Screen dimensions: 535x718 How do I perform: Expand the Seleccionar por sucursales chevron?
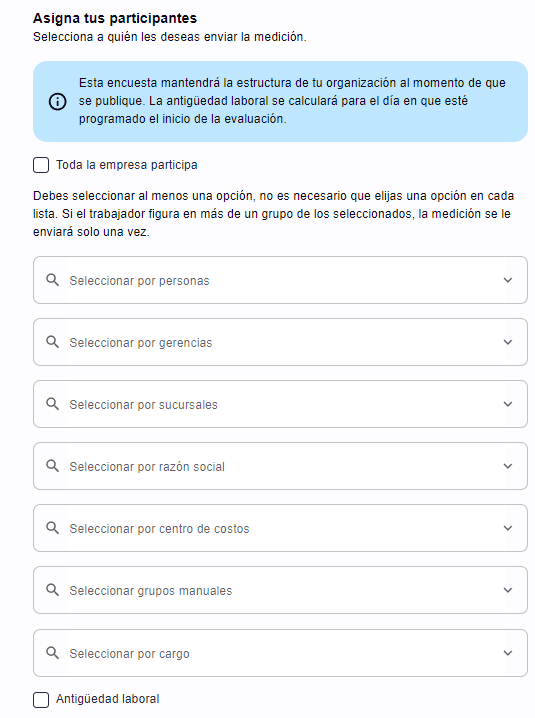[x=508, y=404]
